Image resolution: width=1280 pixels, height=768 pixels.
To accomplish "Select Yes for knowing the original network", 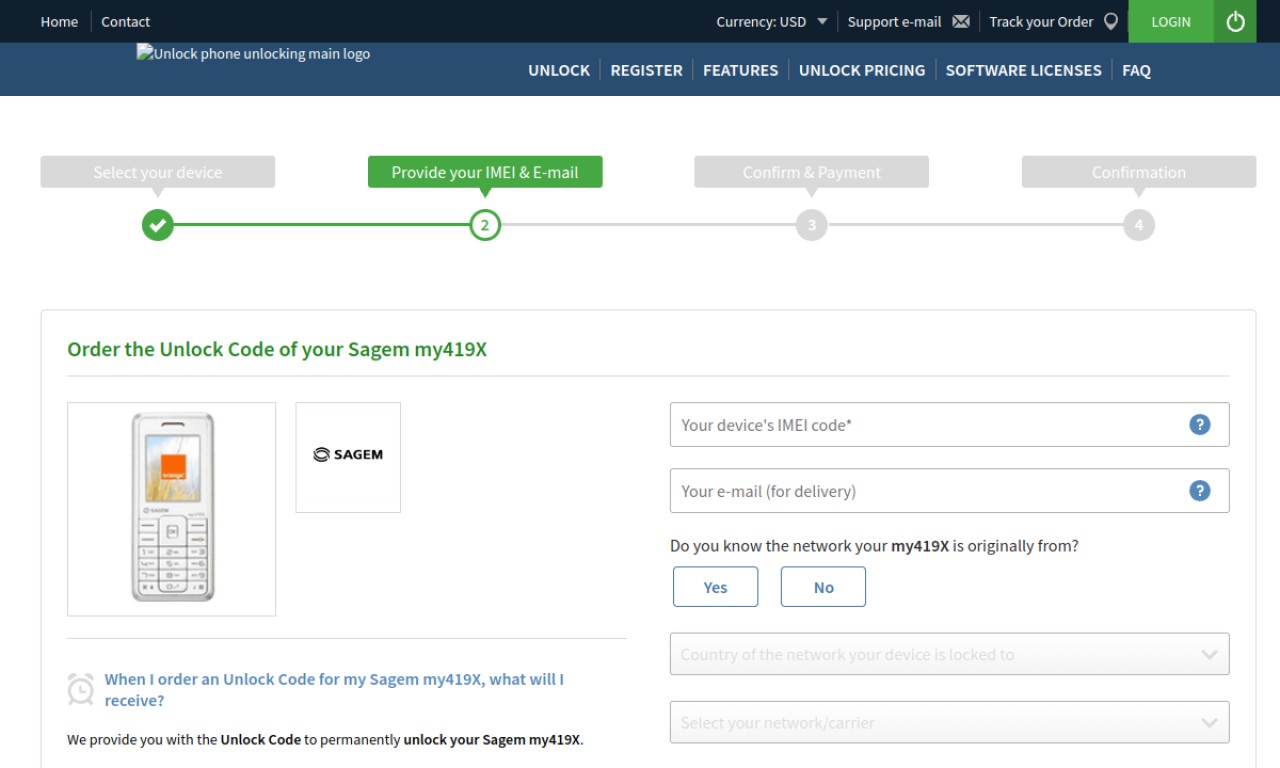I will point(715,587).
